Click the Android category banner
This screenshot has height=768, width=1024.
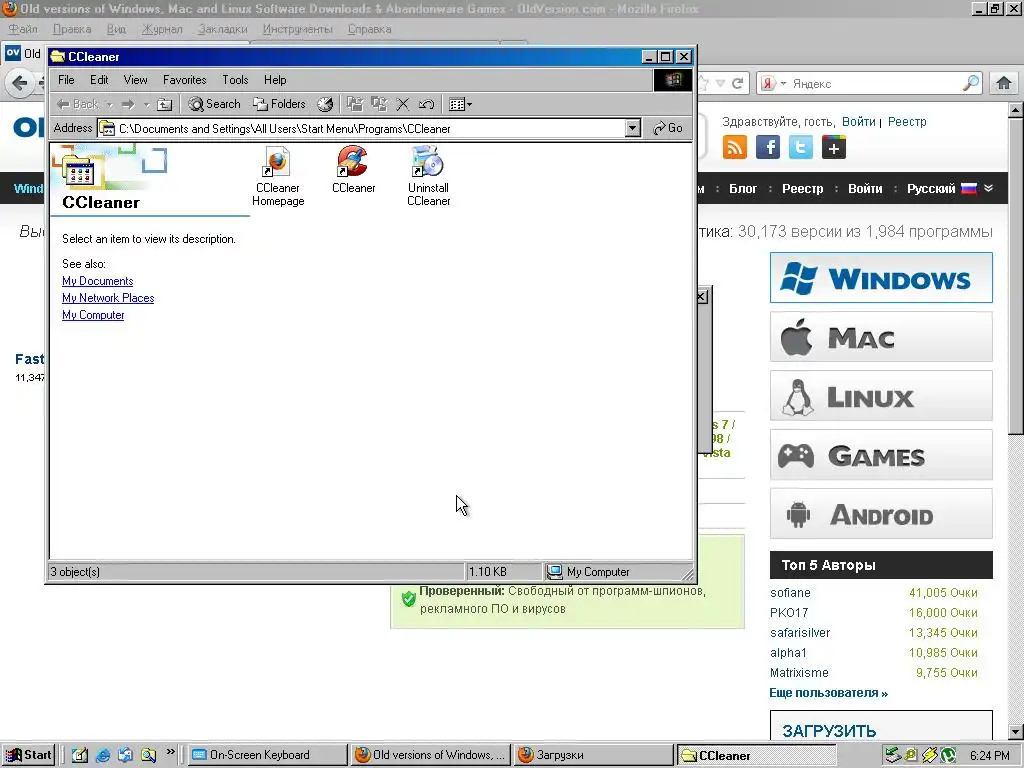pyautogui.click(x=881, y=514)
